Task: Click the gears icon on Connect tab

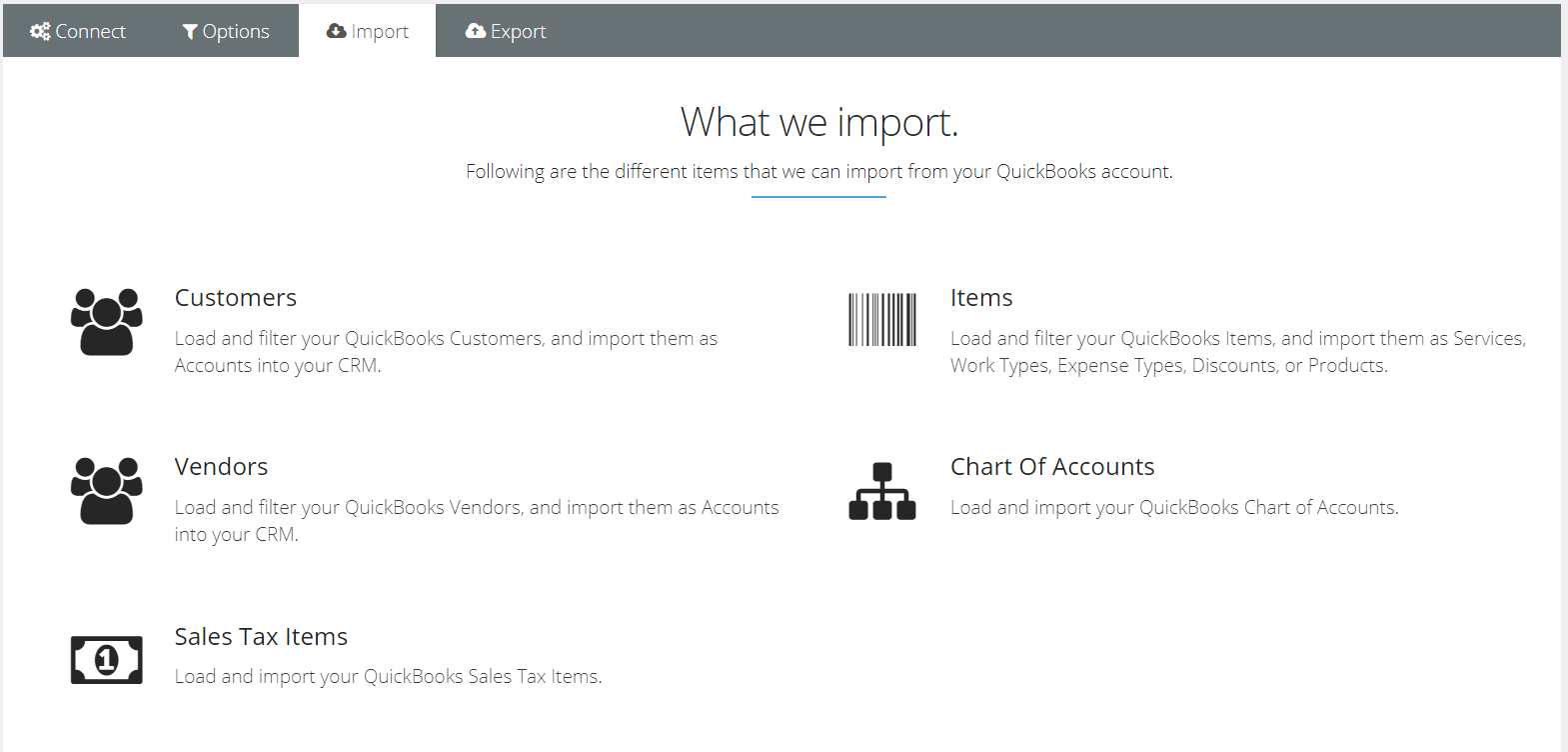Action: 40,31
